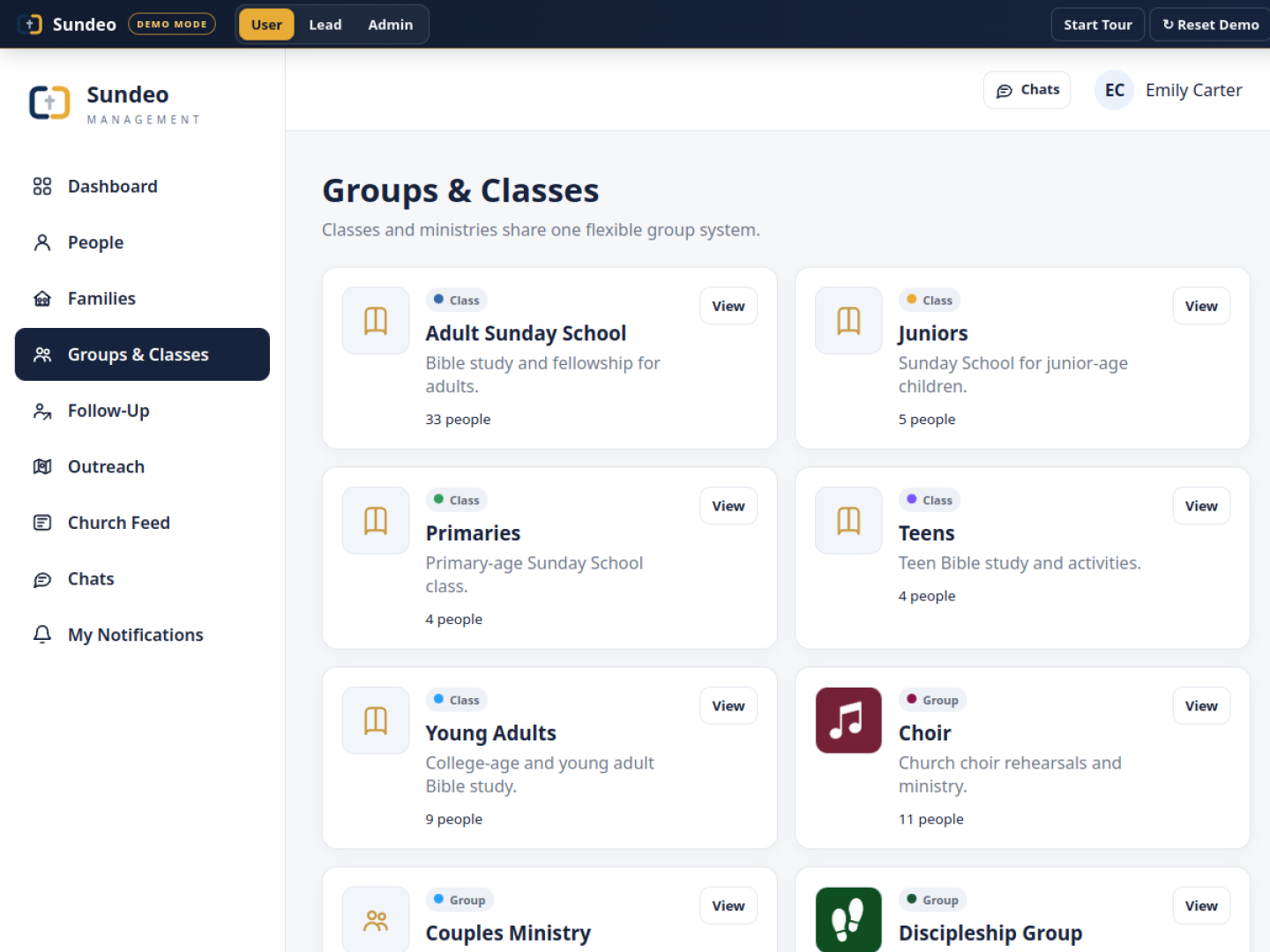Viewport: 1270px width, 952px height.
Task: Click the Primaries card title
Action: point(473,533)
